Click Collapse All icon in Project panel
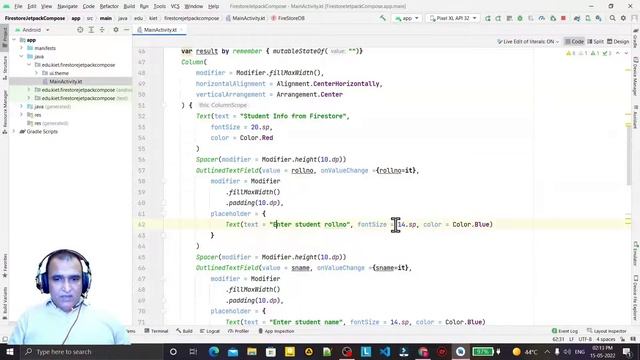 [102, 30]
